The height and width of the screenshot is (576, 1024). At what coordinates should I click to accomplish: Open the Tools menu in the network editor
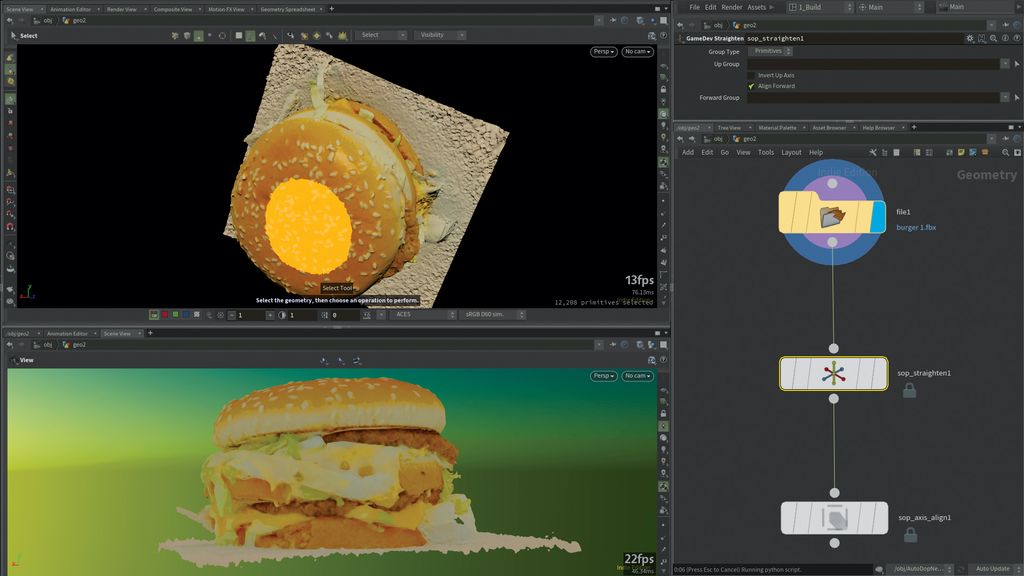click(x=766, y=152)
